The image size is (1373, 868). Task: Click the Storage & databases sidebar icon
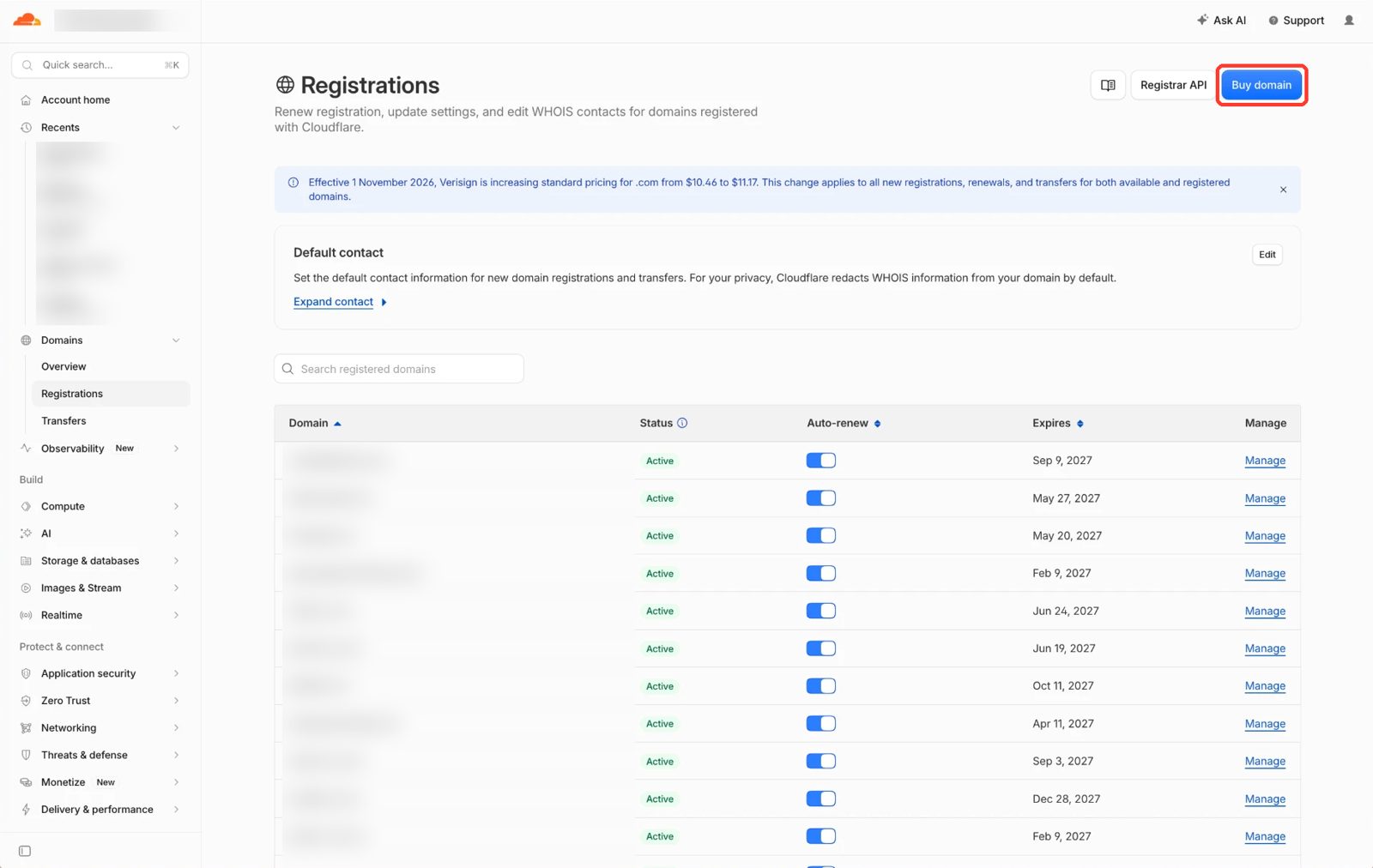(x=26, y=561)
